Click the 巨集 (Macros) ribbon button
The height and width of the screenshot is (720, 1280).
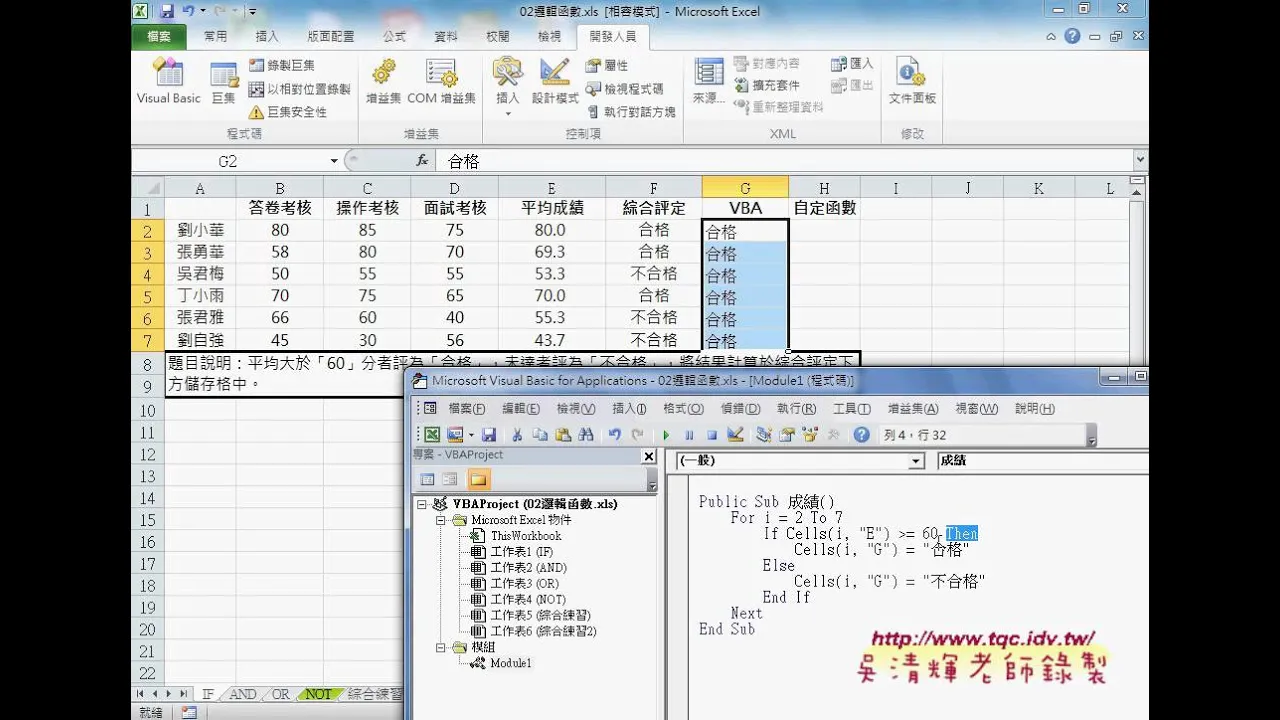[x=223, y=81]
